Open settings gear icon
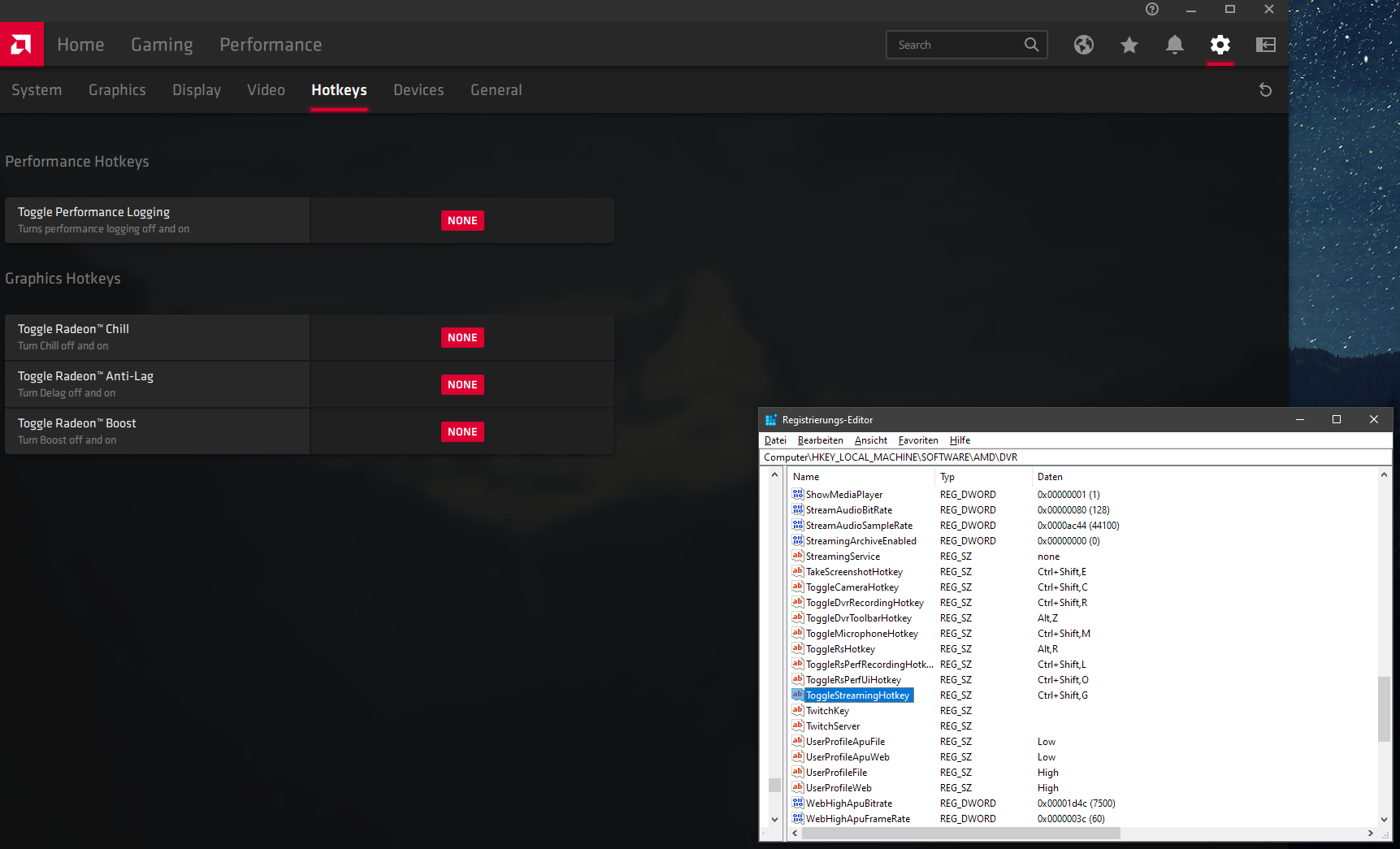Image resolution: width=1400 pixels, height=849 pixels. 1220,45
